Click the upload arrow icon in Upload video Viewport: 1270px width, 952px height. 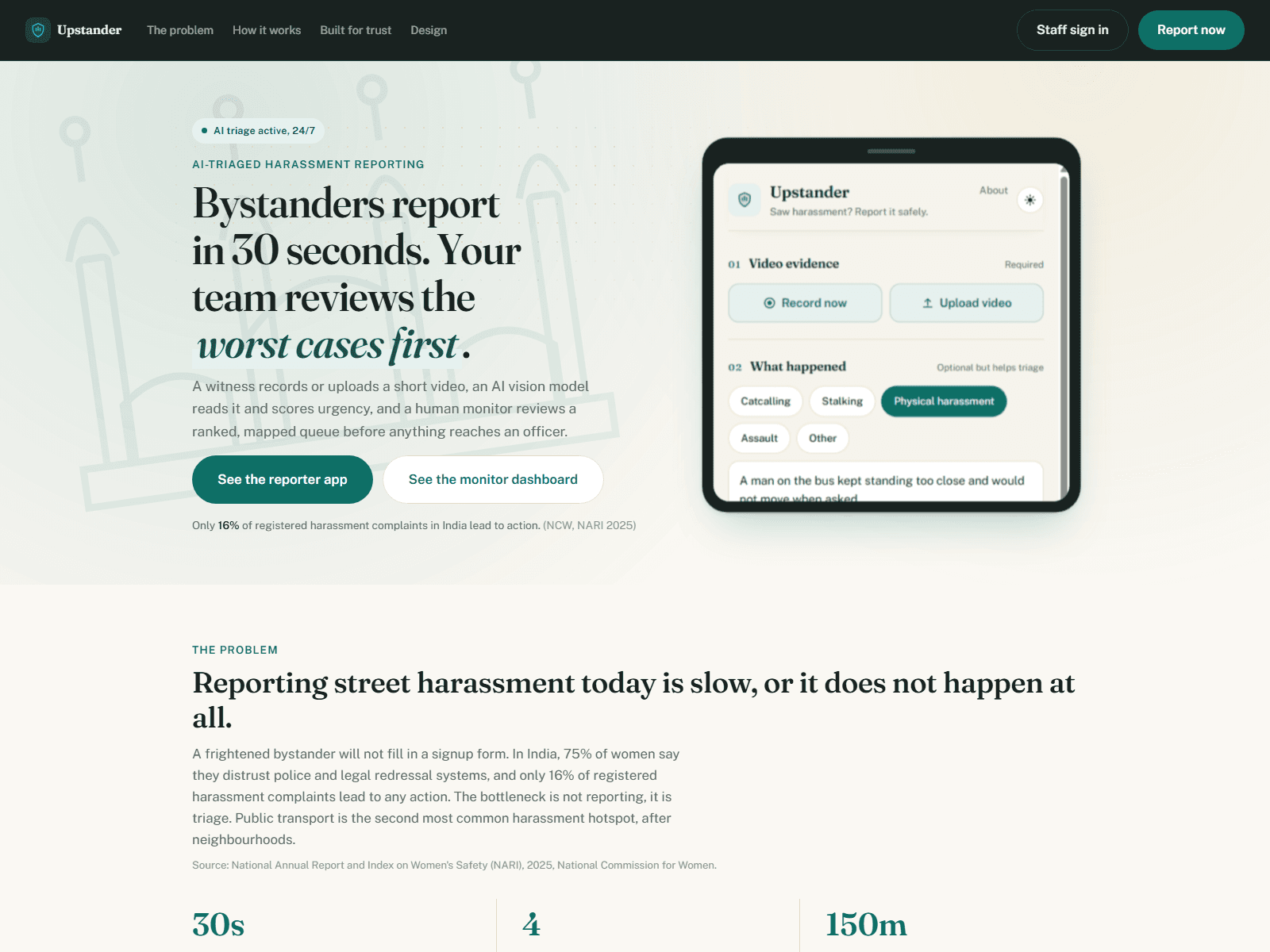point(927,303)
